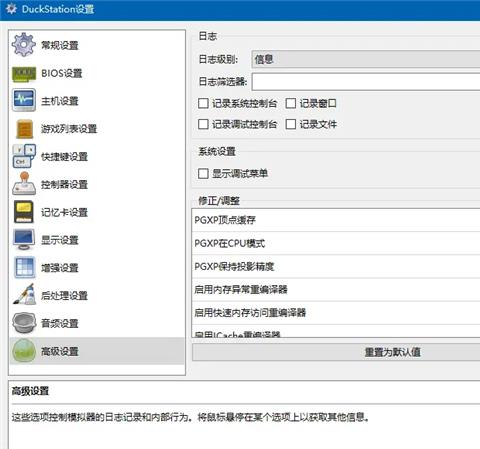Click the memory card icon
Viewport: 480px width, 449px height.
tap(24, 212)
